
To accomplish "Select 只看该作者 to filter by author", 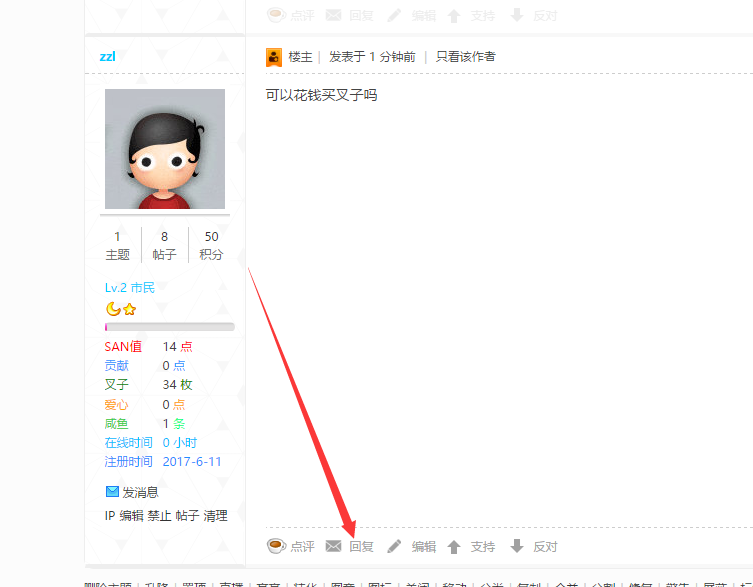I will [465, 57].
